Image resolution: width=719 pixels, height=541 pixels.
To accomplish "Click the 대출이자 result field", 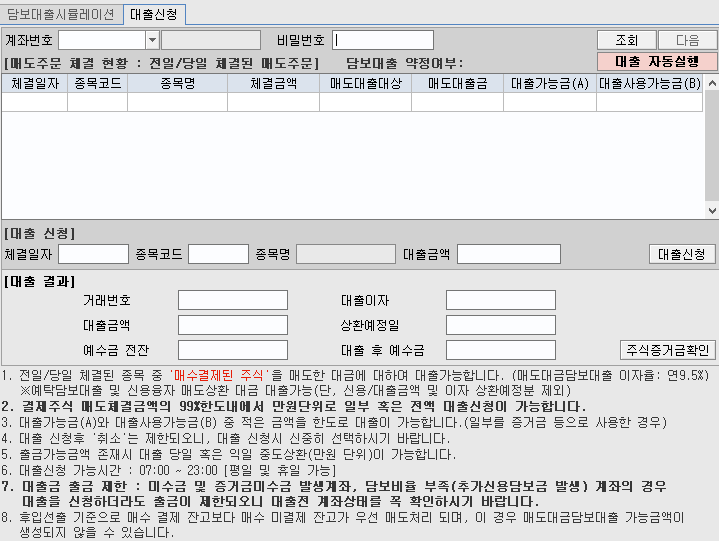I will tap(501, 300).
